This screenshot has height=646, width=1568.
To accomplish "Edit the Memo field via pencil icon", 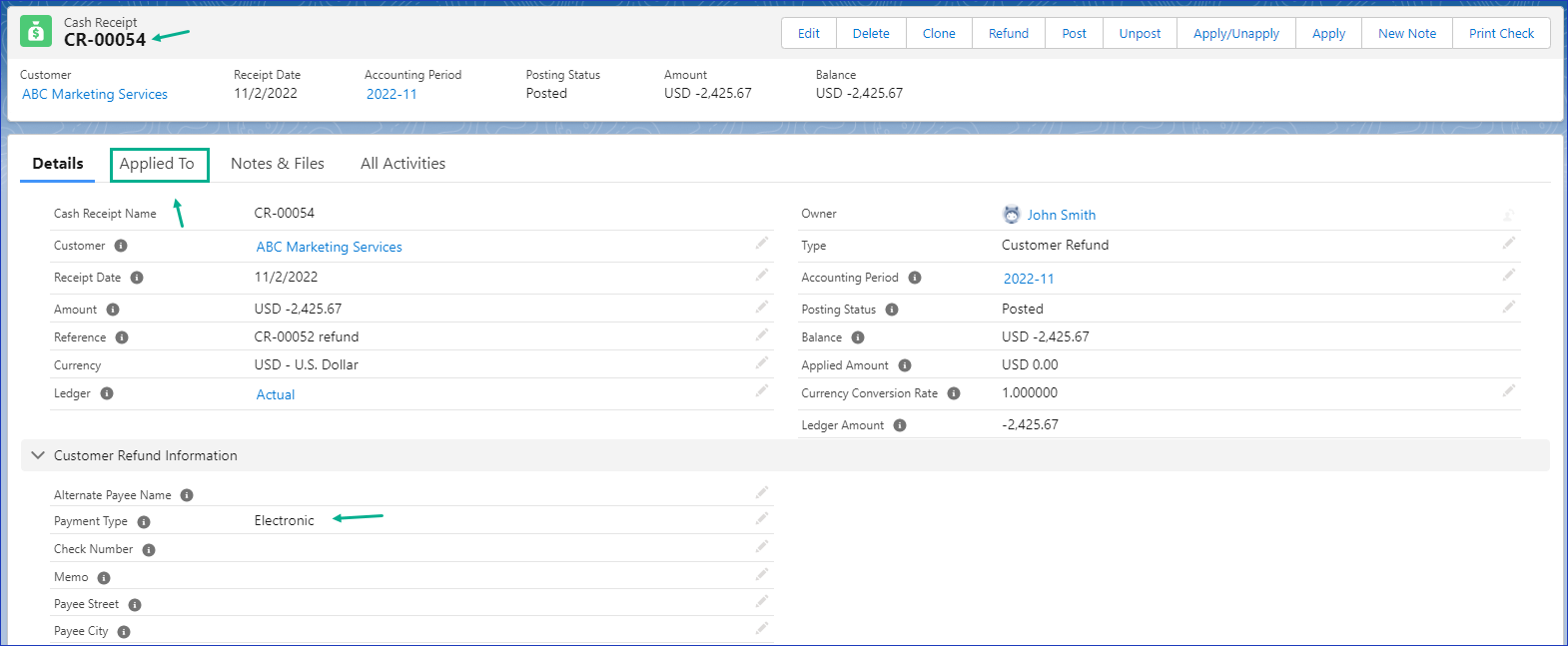I will click(762, 574).
